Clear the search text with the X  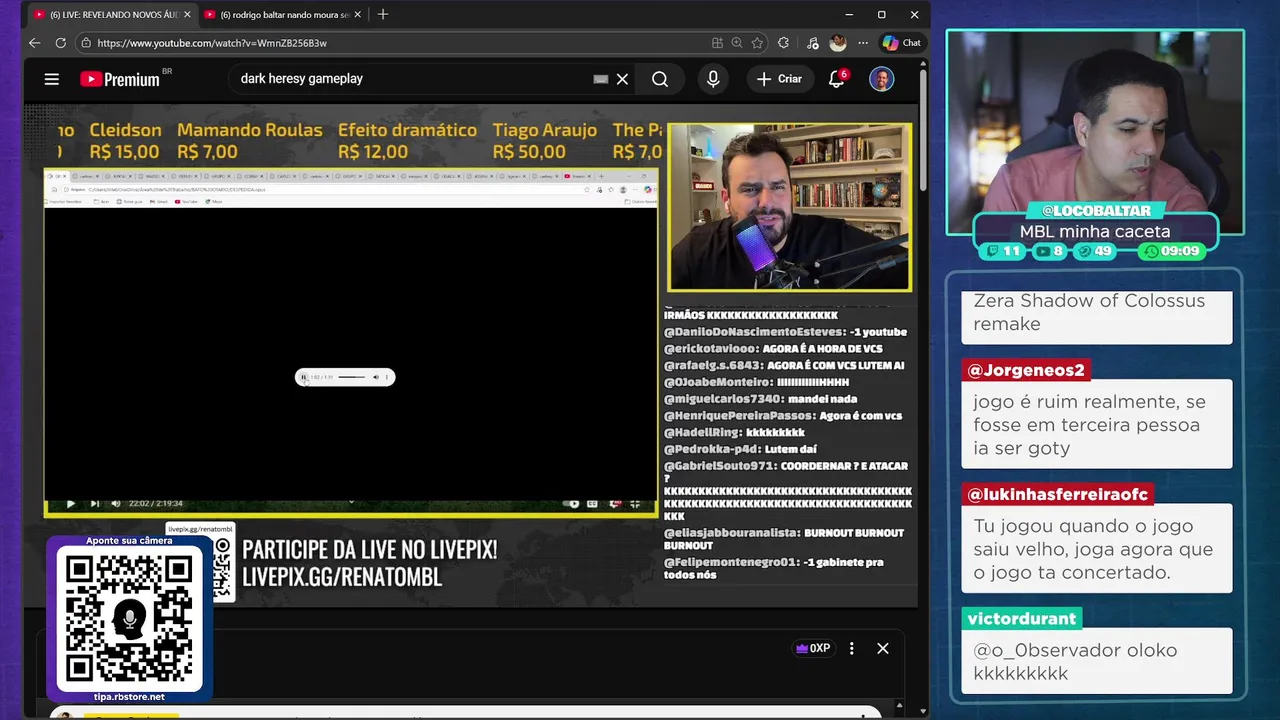click(x=622, y=79)
